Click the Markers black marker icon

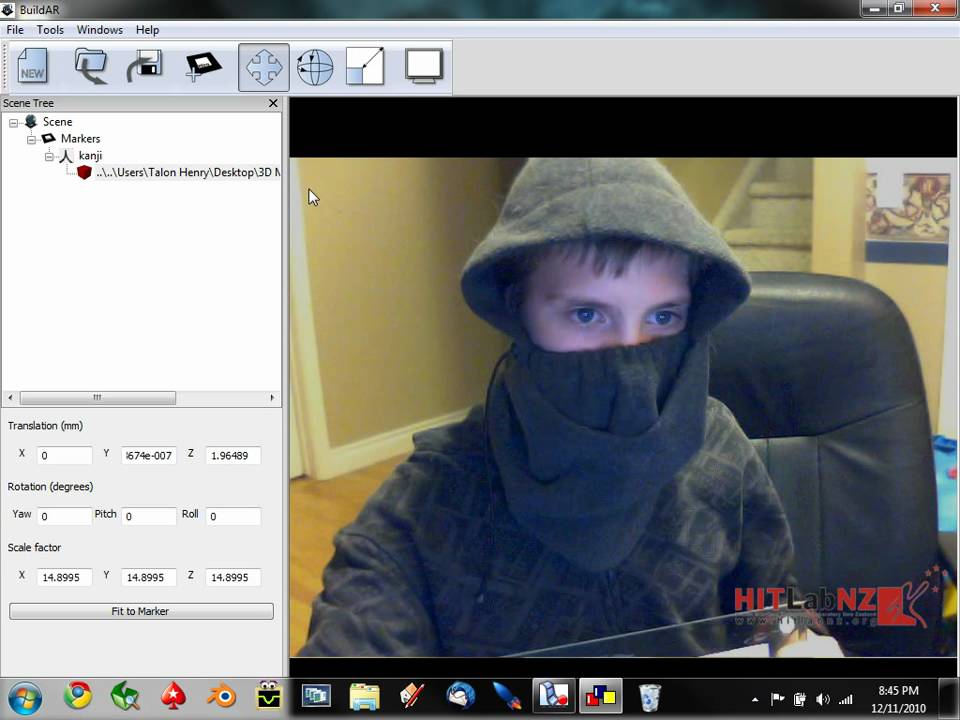(48, 138)
